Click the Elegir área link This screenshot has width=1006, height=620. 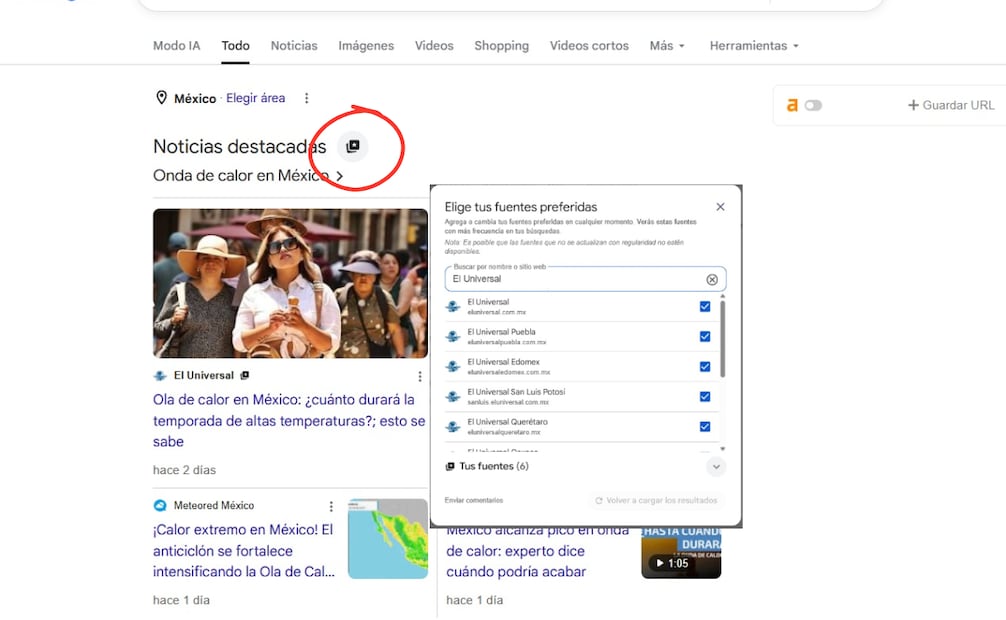255,98
